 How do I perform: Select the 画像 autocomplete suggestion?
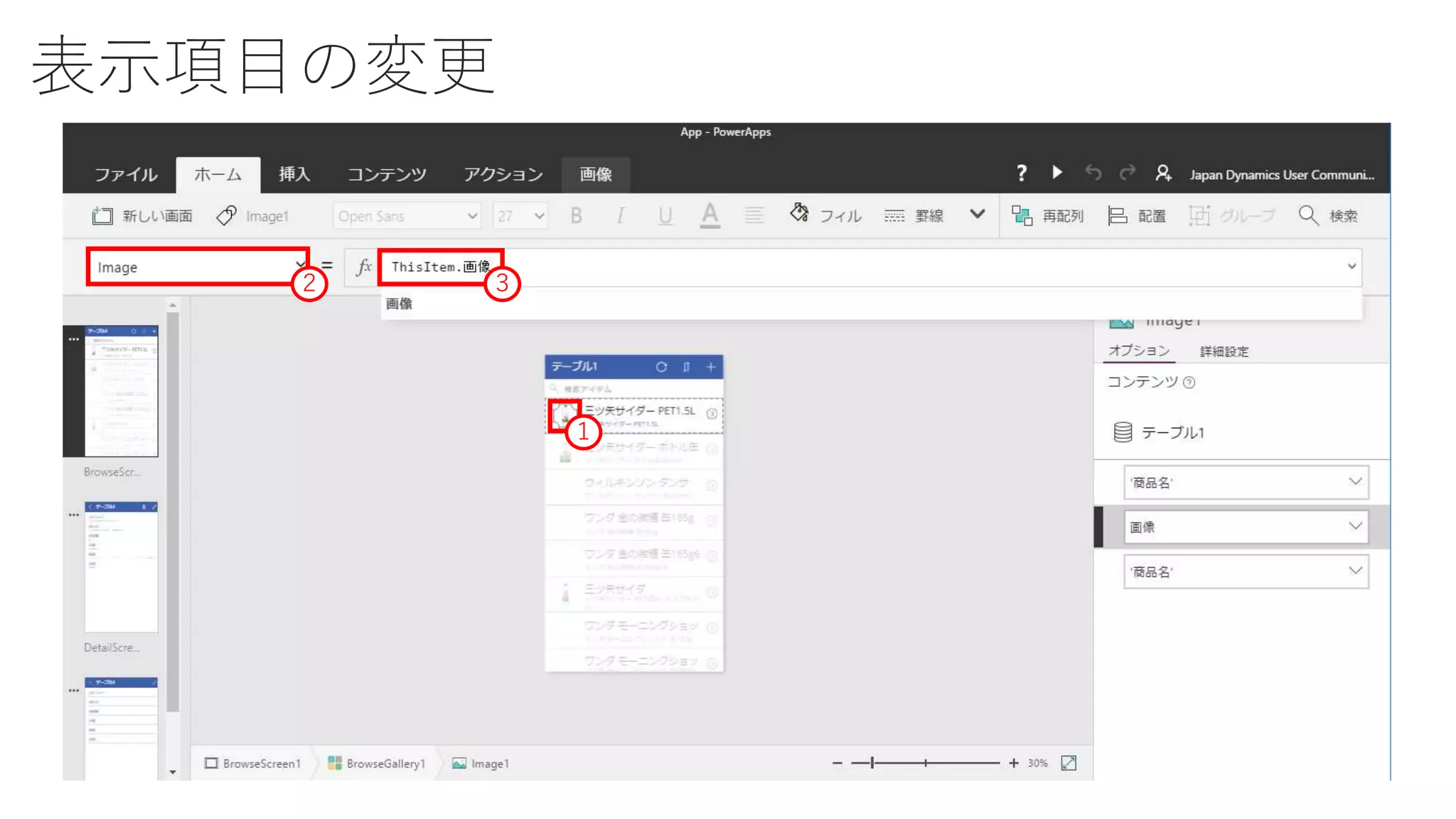(x=399, y=304)
